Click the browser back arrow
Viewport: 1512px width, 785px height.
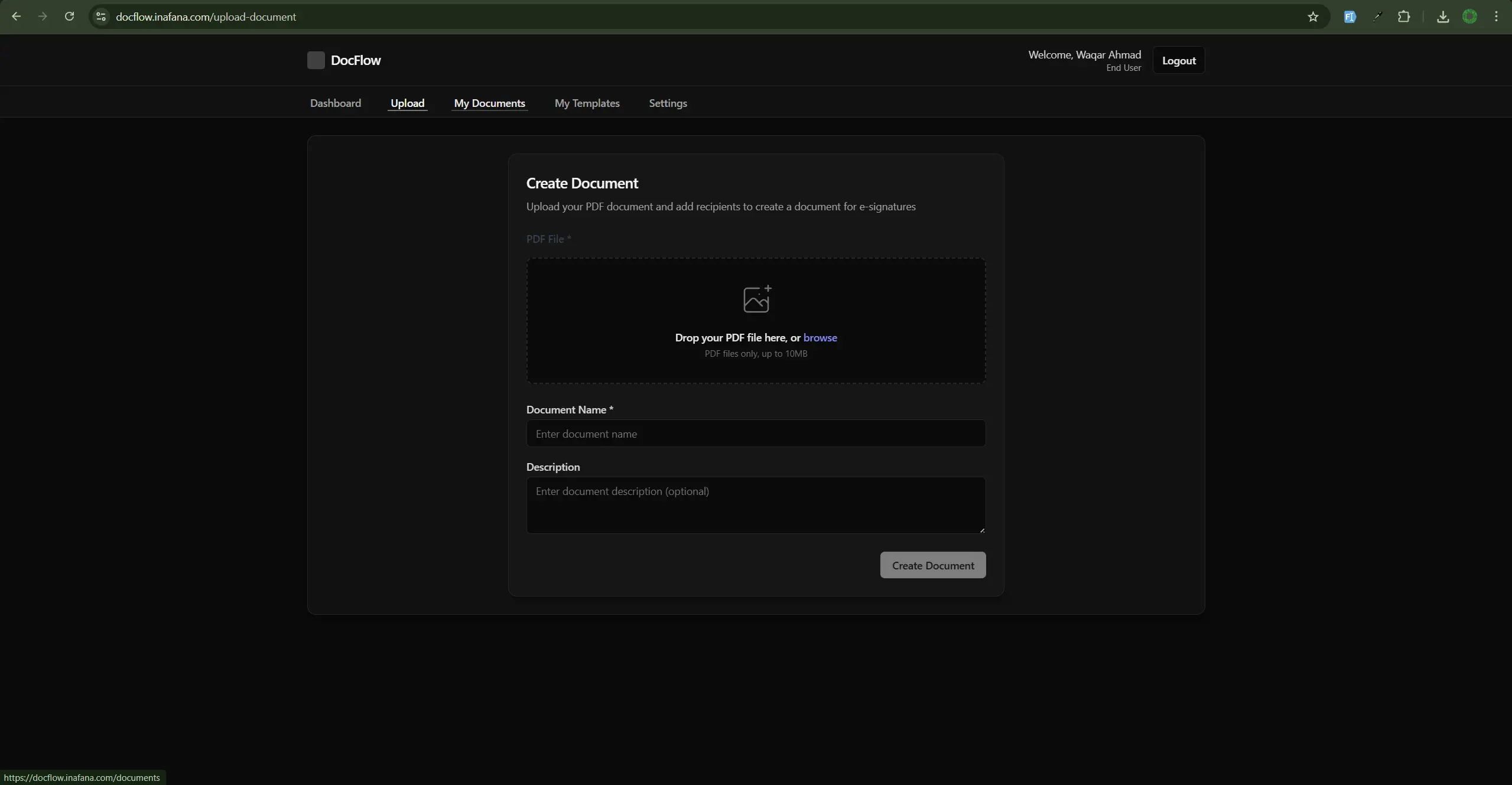pyautogui.click(x=16, y=17)
